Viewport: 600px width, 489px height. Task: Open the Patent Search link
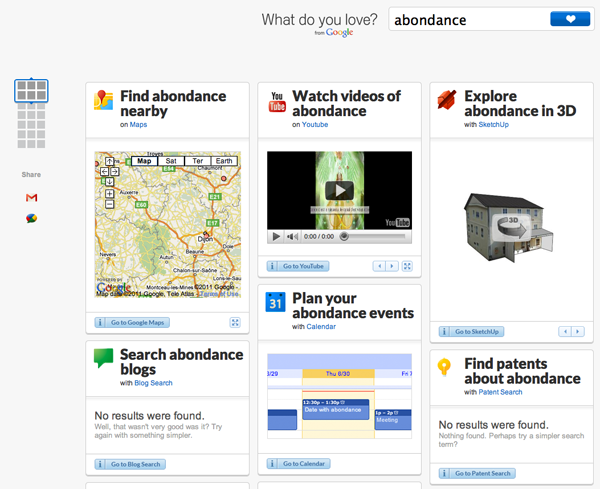[x=500, y=392]
